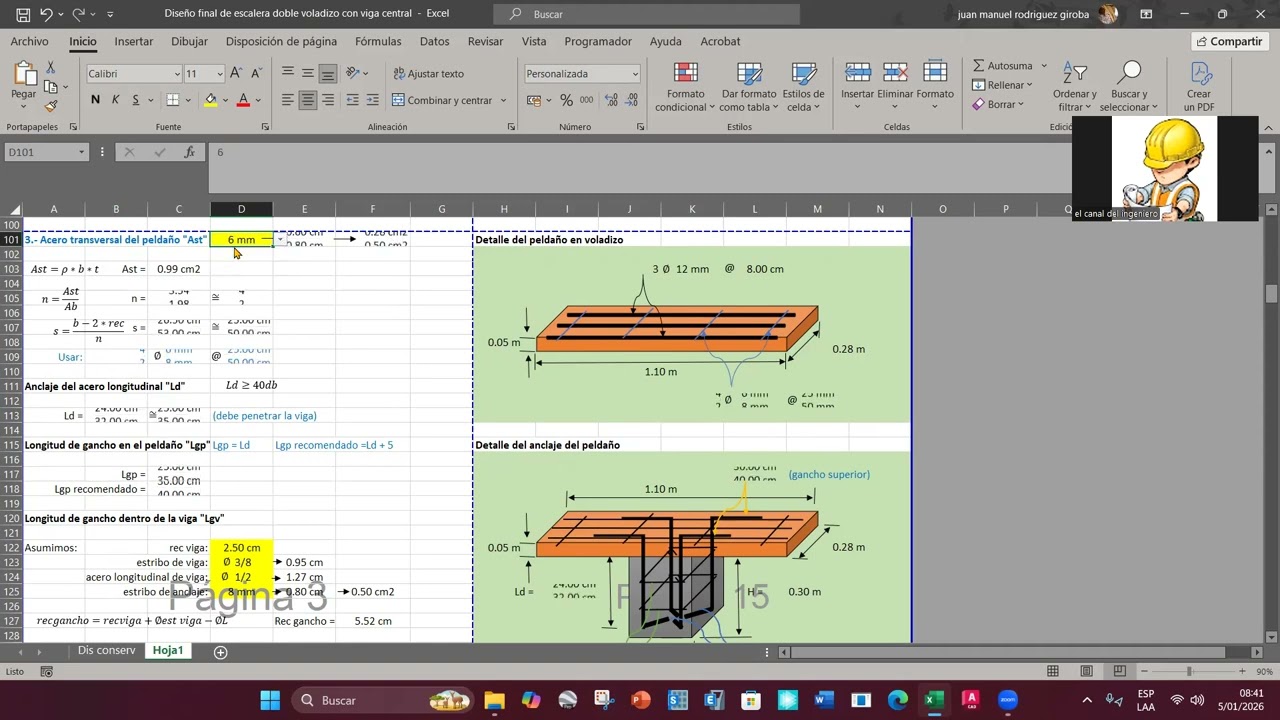The width and height of the screenshot is (1280, 720).
Task: Decrease indent in the Alineación group
Action: [x=353, y=100]
